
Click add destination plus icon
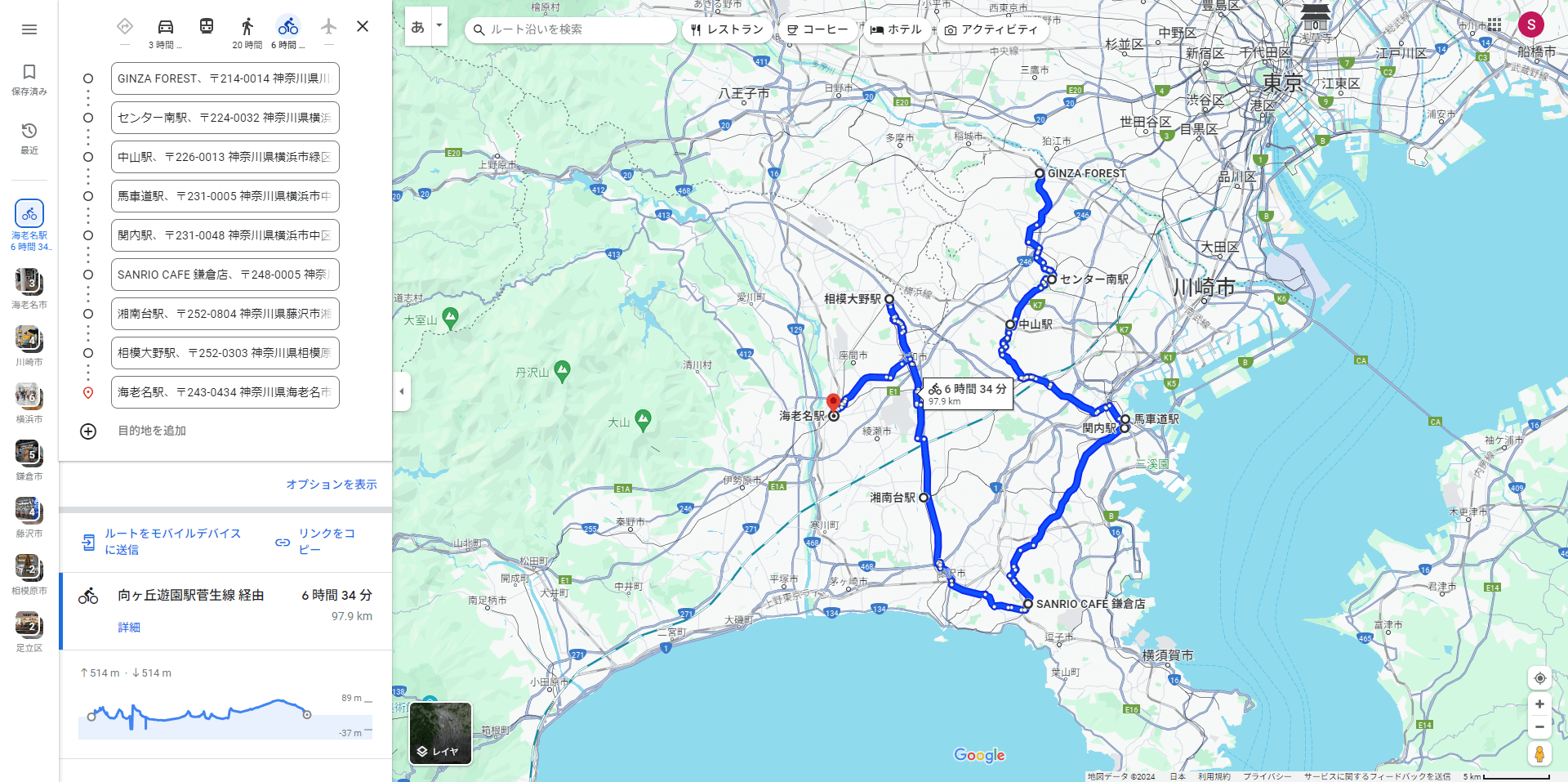coord(88,431)
